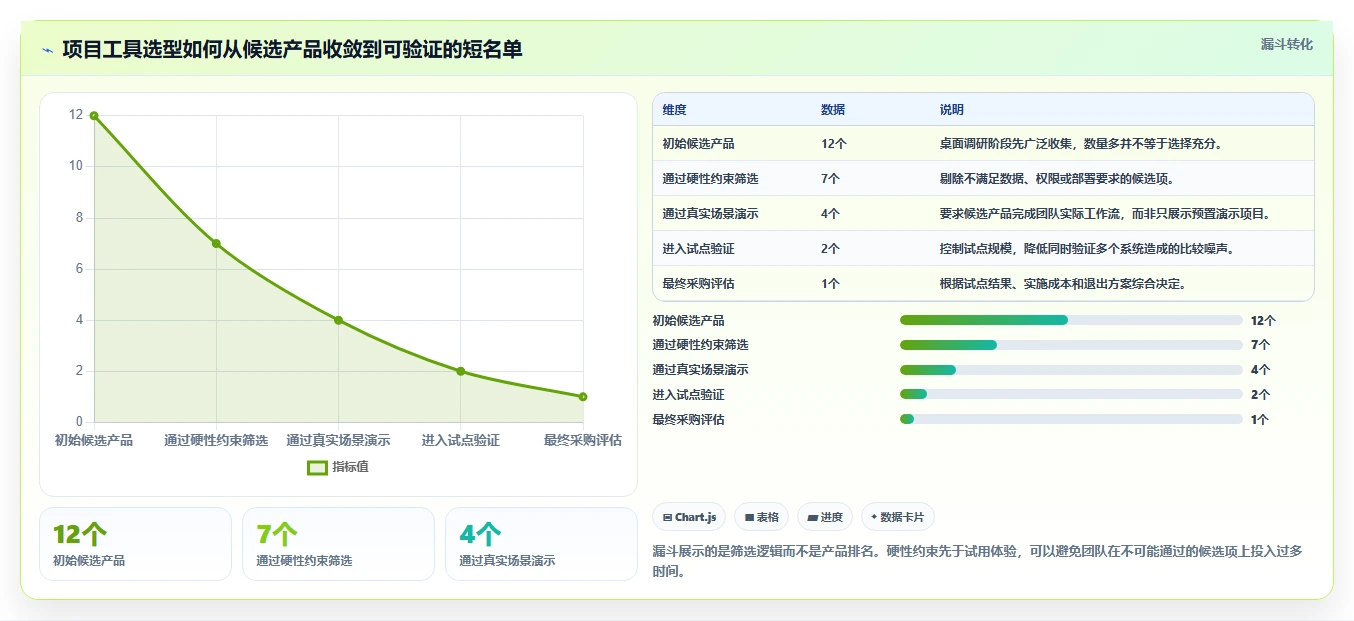
Task: Click the page title 项目工具选型如何从候选产品收敛
Action: tap(292, 50)
